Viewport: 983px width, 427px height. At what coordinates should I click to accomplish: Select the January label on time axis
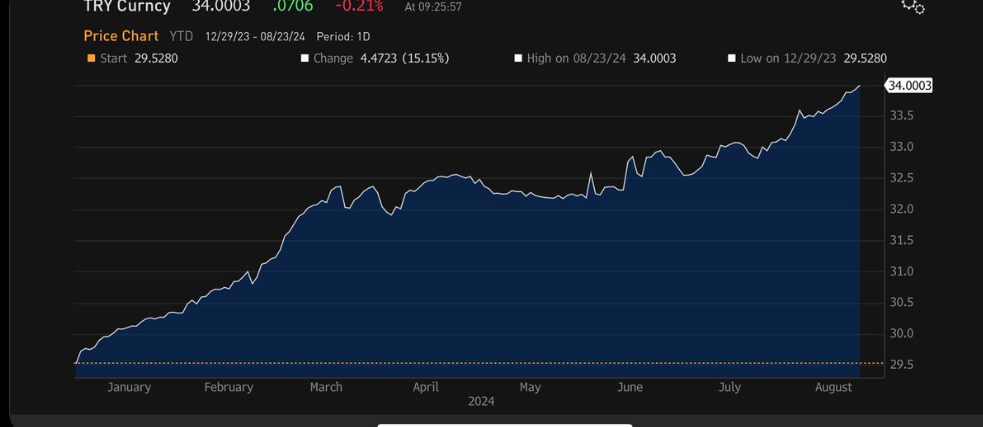pyautogui.click(x=129, y=387)
